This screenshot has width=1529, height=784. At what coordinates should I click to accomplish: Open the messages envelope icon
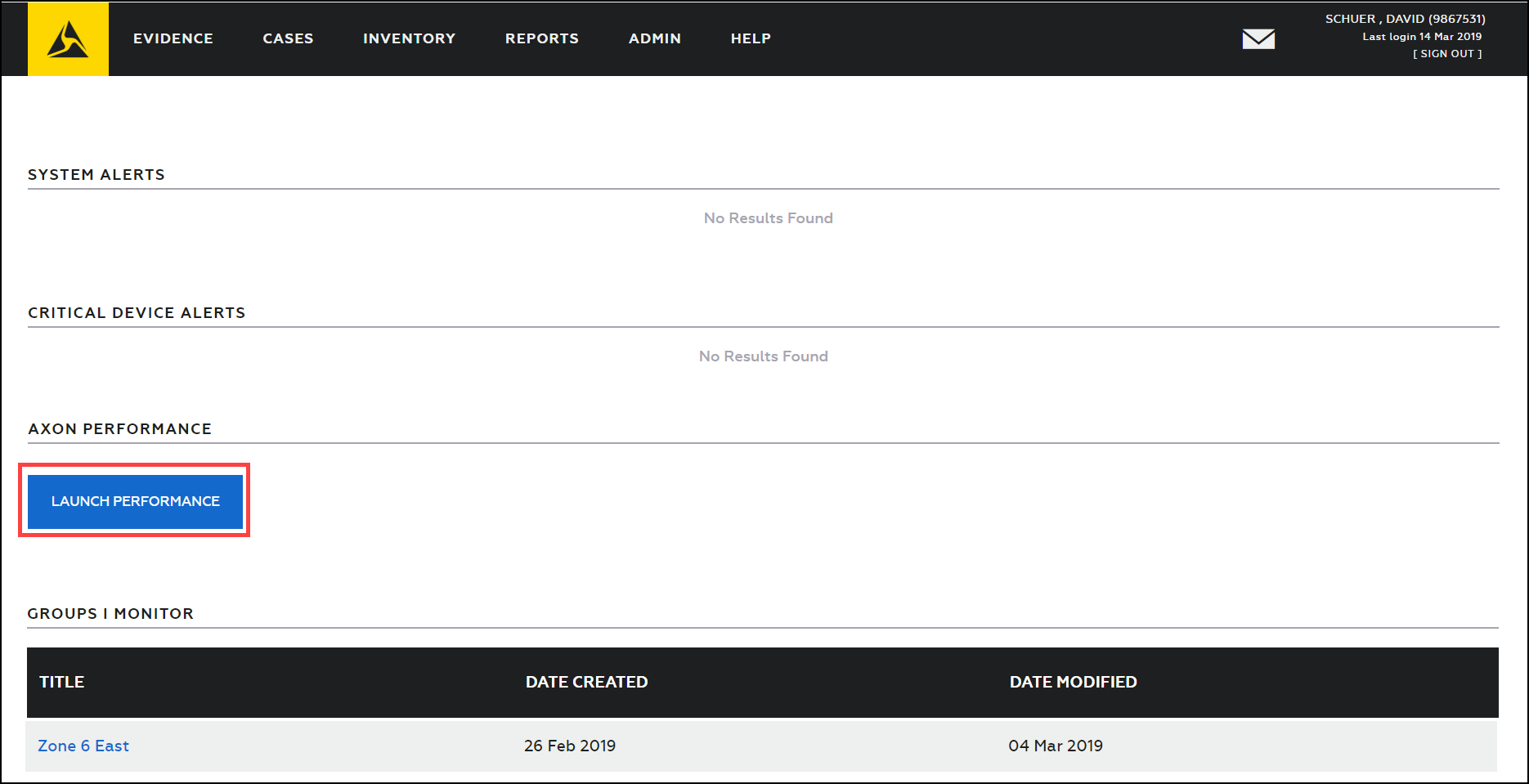[x=1258, y=39]
